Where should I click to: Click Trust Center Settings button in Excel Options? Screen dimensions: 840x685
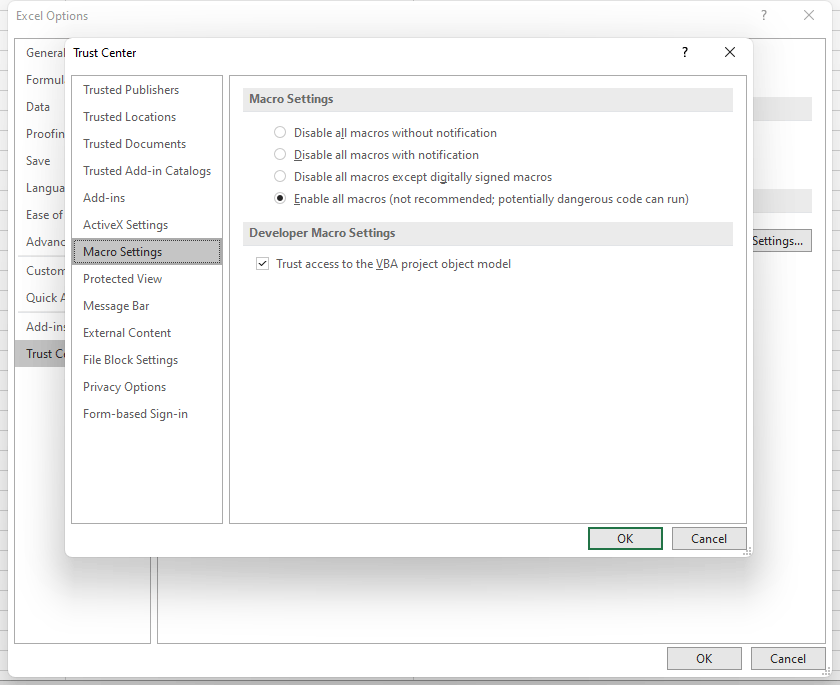point(782,240)
